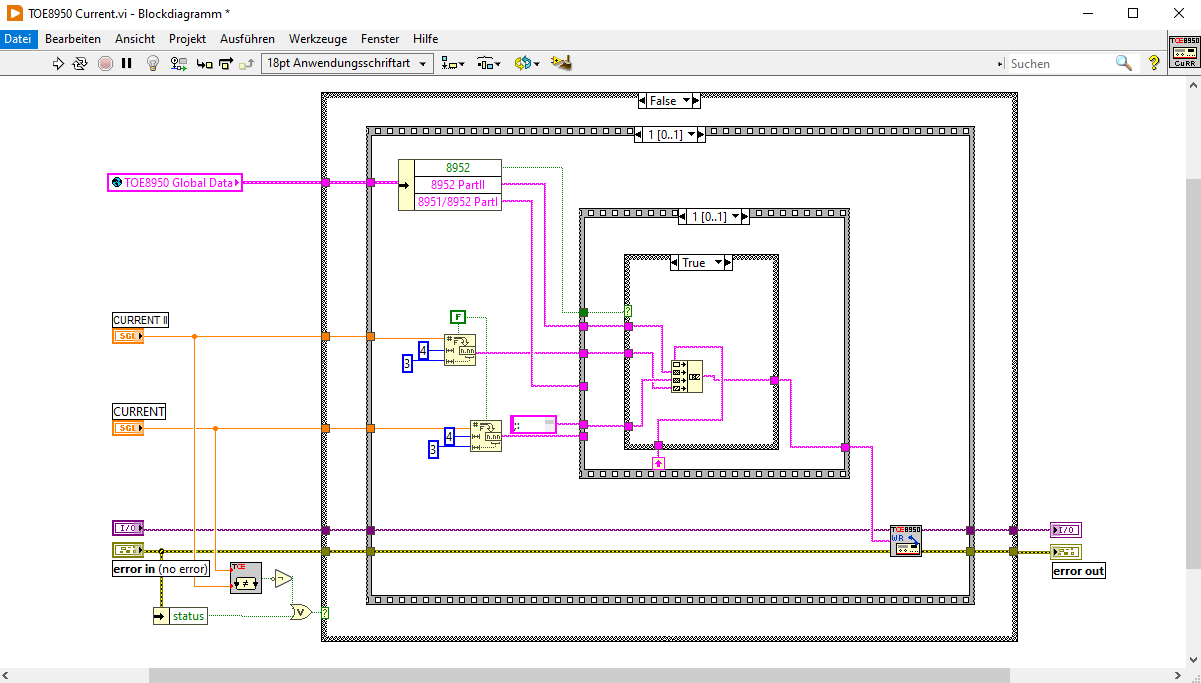The height and width of the screenshot is (683, 1201).
Task: Open the Bearbeiten menu
Action: point(73,39)
